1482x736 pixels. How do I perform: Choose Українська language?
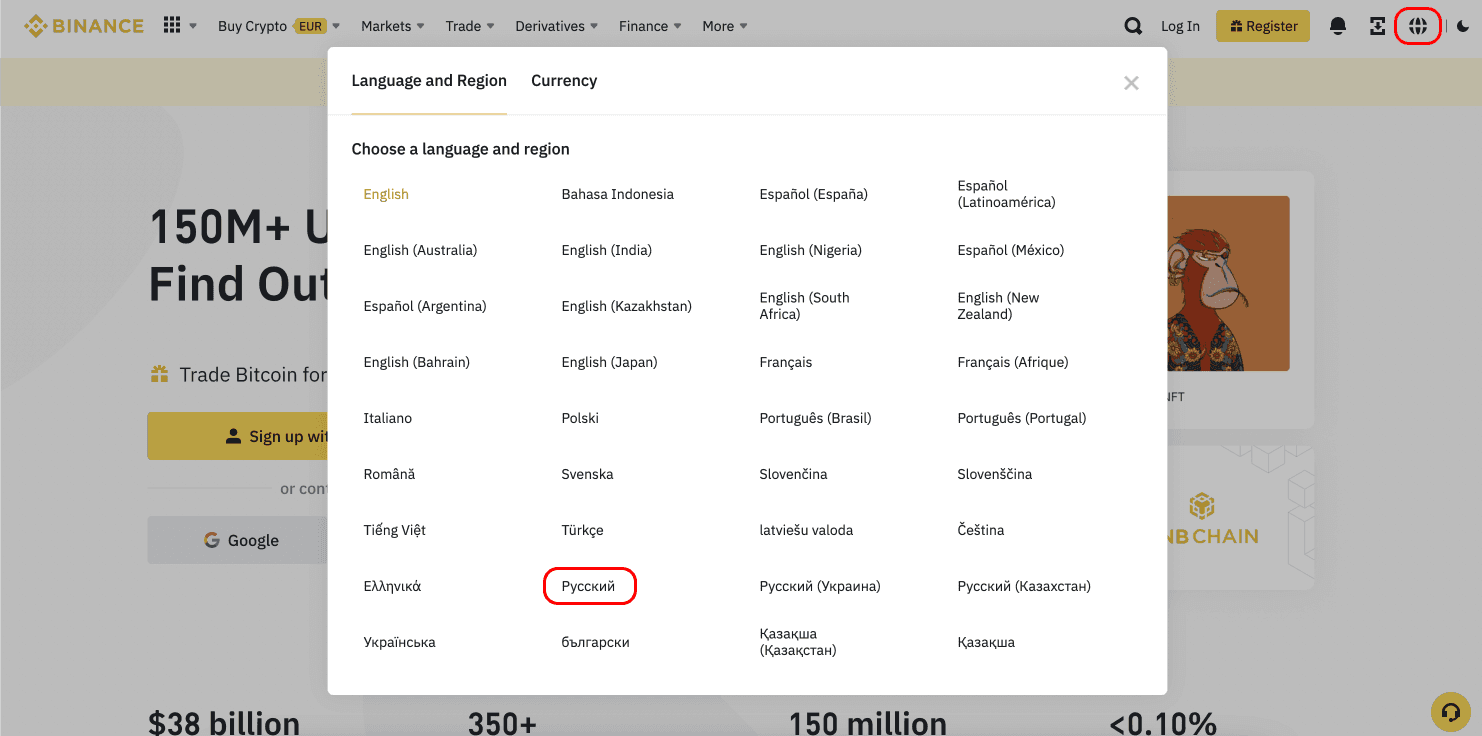click(400, 642)
